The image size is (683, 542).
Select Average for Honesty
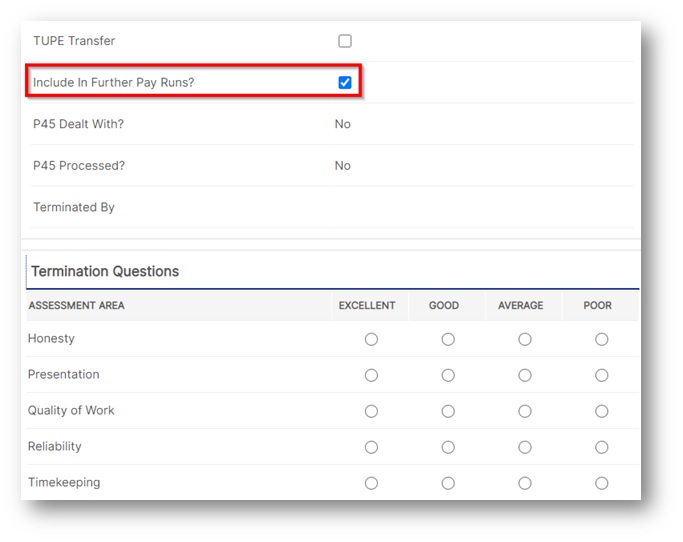(x=524, y=339)
